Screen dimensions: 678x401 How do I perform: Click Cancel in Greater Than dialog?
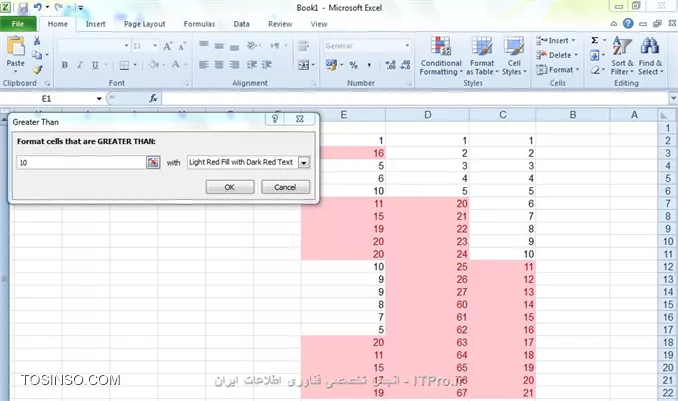285,187
